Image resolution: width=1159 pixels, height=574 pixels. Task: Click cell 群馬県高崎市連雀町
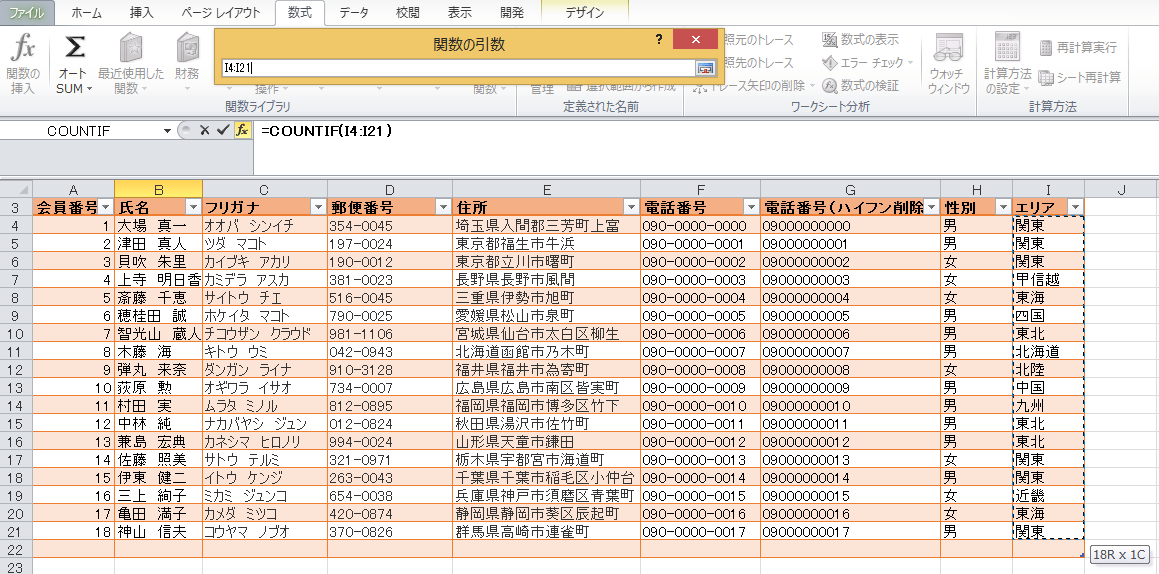coord(546,531)
